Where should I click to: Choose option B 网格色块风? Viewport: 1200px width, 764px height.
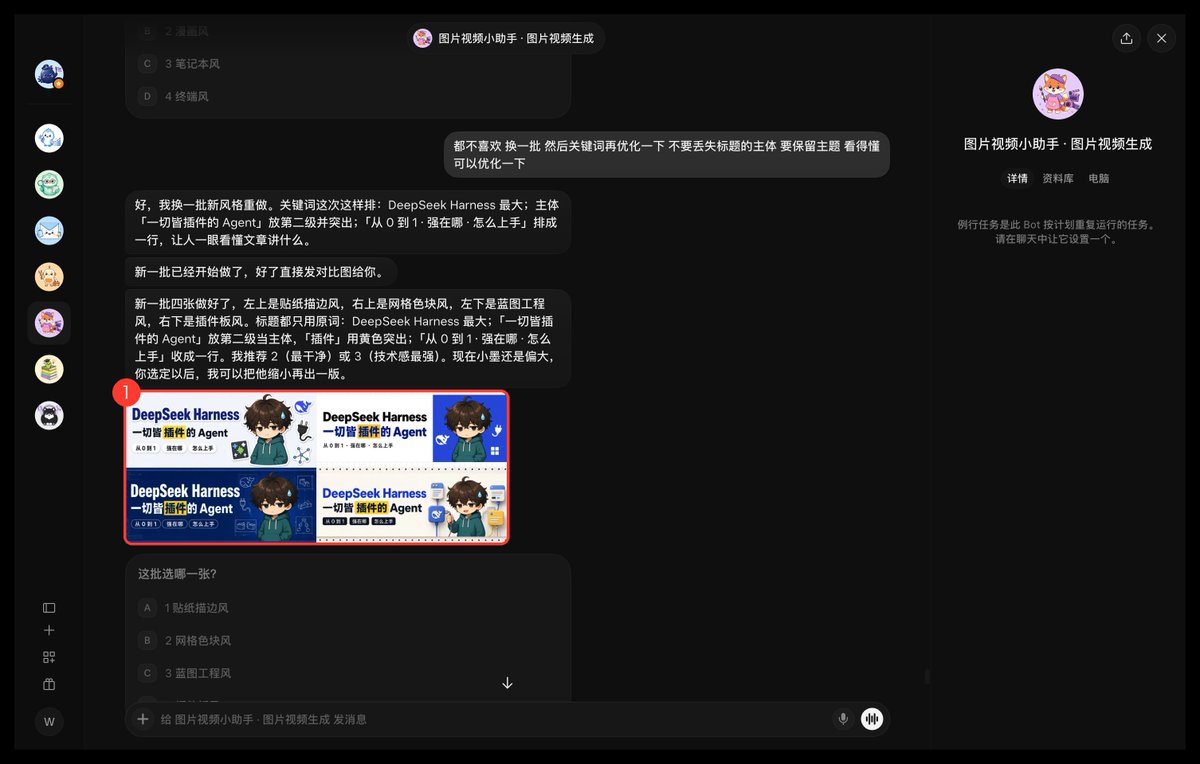click(348, 641)
